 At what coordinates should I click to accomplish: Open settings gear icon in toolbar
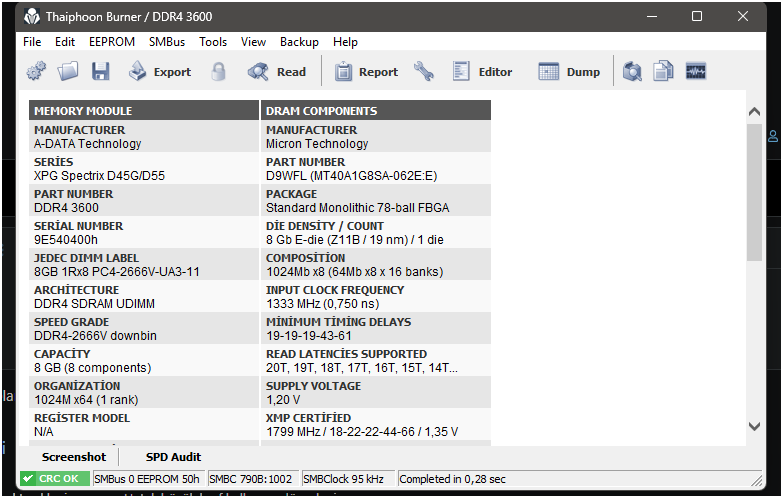pyautogui.click(x=36, y=71)
